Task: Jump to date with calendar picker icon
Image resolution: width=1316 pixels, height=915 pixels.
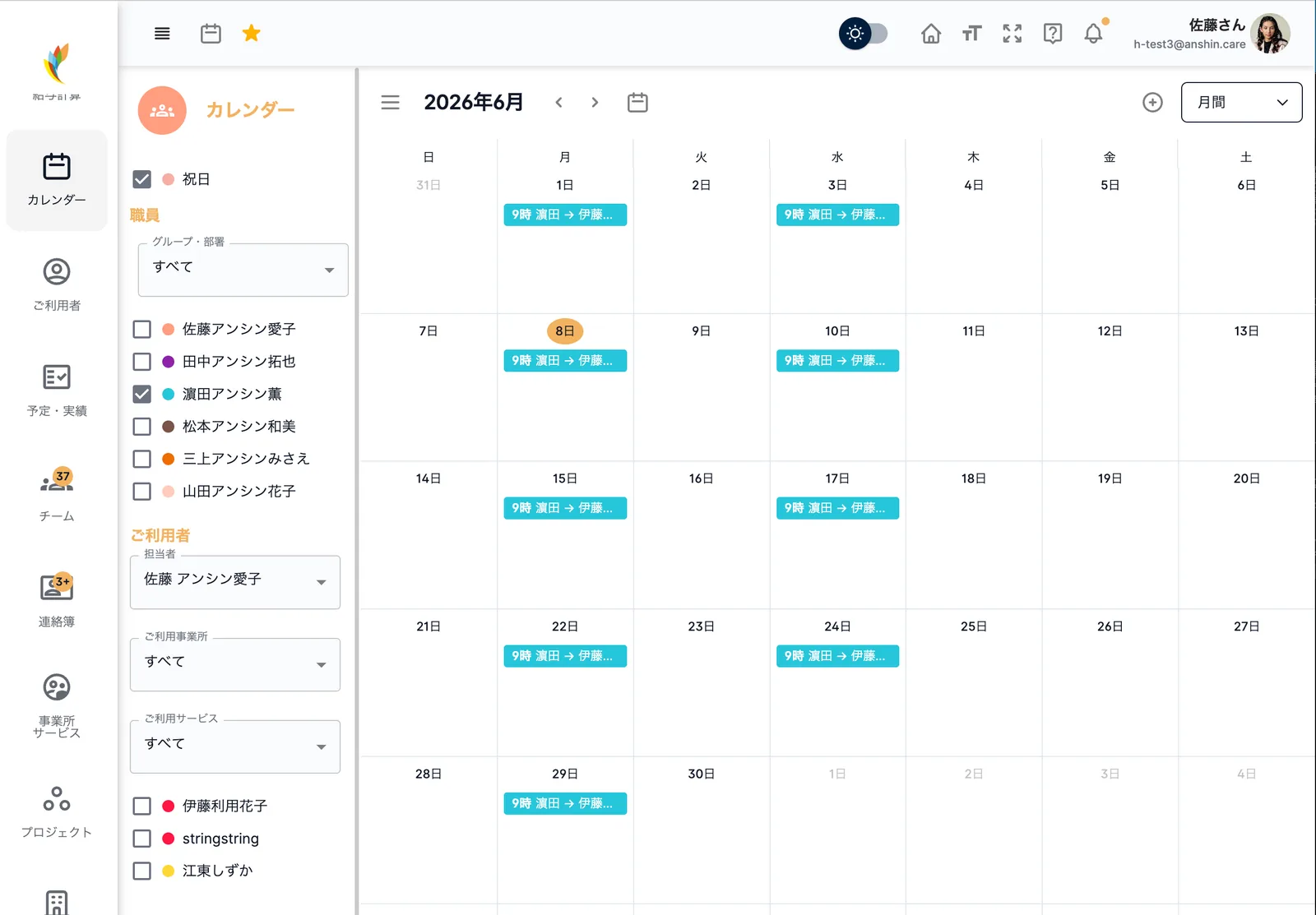Action: (x=637, y=103)
